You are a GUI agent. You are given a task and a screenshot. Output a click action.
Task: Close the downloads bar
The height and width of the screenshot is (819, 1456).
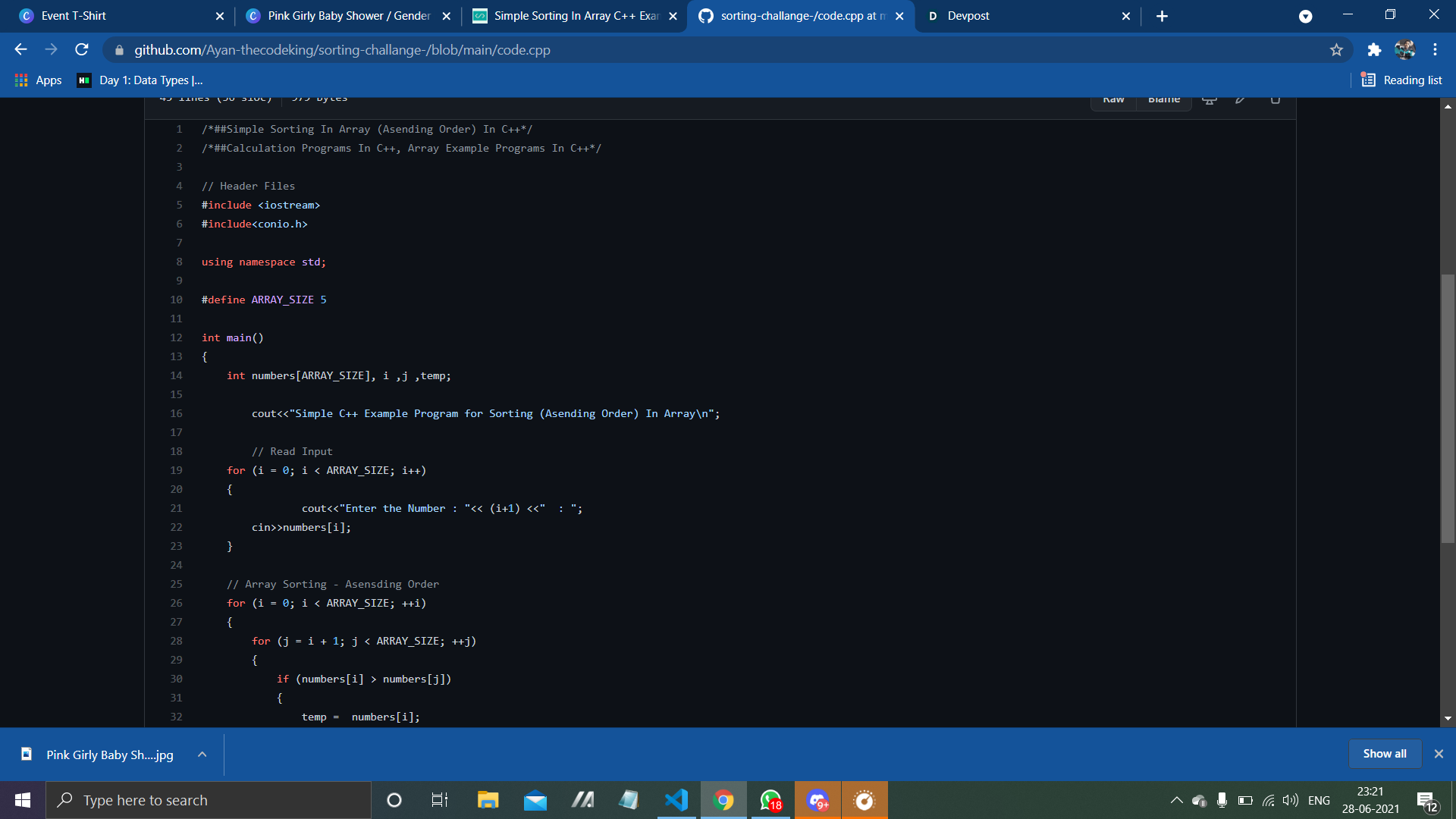coord(1439,754)
